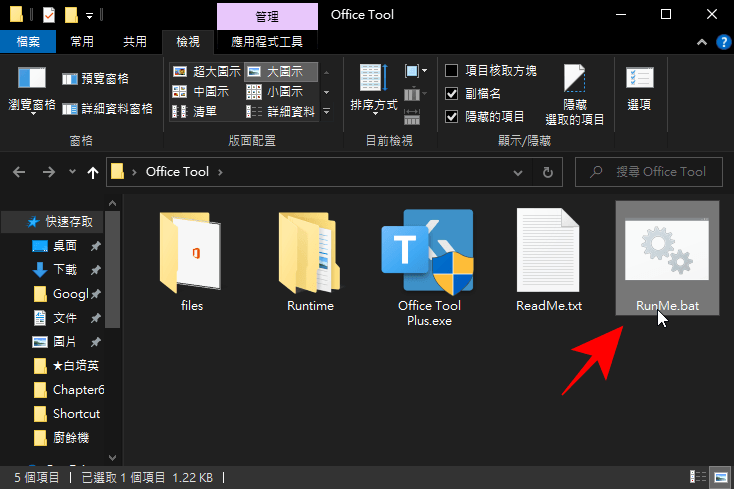Go back with the back arrow
Image resolution: width=734 pixels, height=489 pixels.
(19, 172)
